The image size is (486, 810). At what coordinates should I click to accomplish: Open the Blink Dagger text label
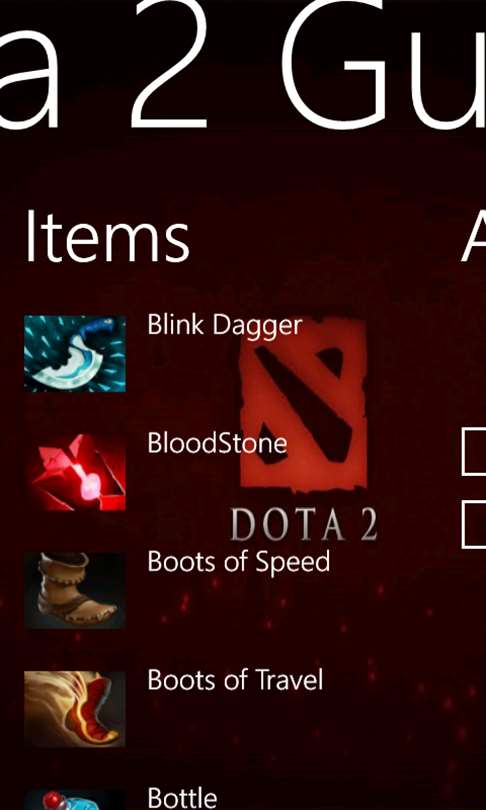tap(225, 326)
